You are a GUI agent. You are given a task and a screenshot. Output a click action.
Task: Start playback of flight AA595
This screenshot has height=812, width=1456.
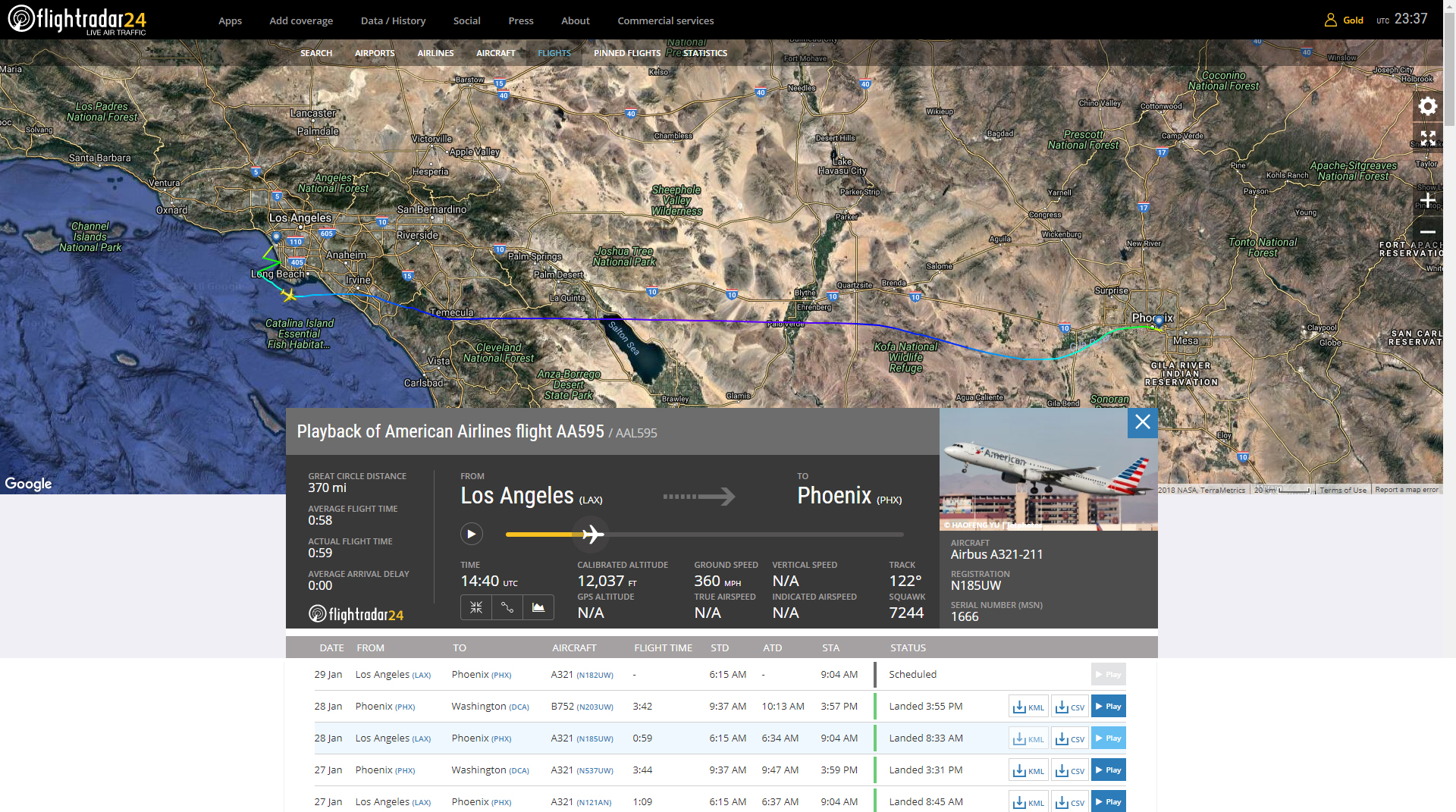point(471,534)
